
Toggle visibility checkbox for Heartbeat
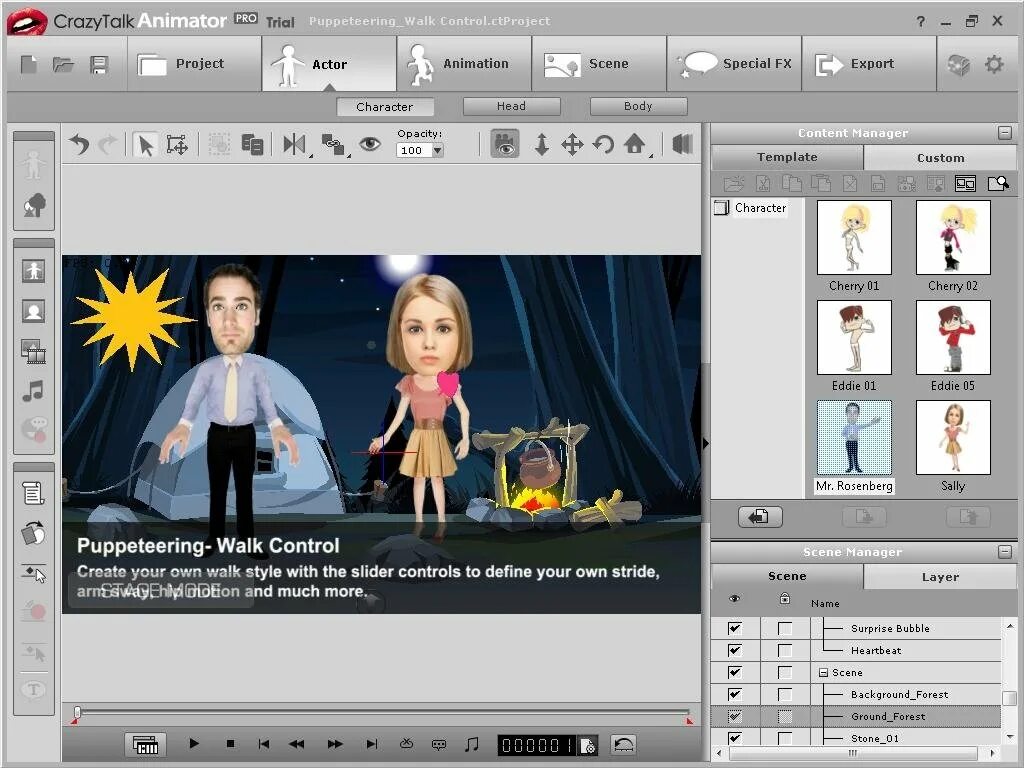click(x=735, y=650)
